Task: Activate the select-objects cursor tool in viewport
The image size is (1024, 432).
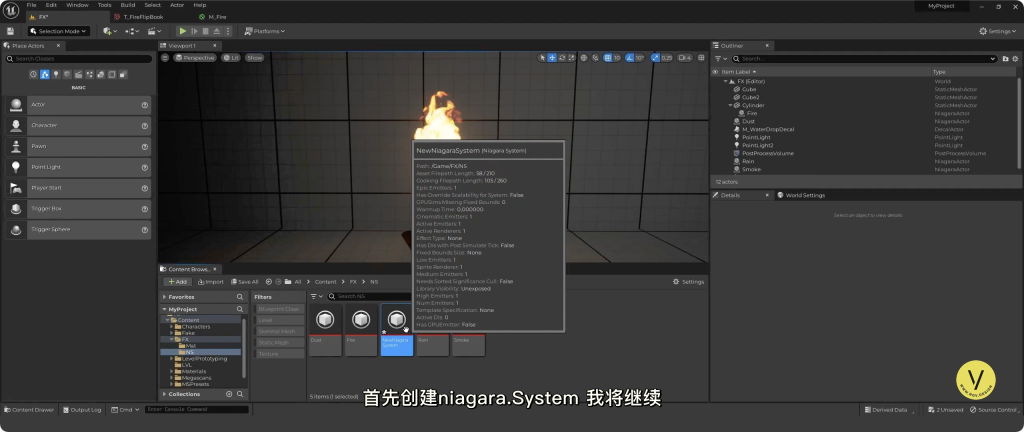Action: click(542, 57)
